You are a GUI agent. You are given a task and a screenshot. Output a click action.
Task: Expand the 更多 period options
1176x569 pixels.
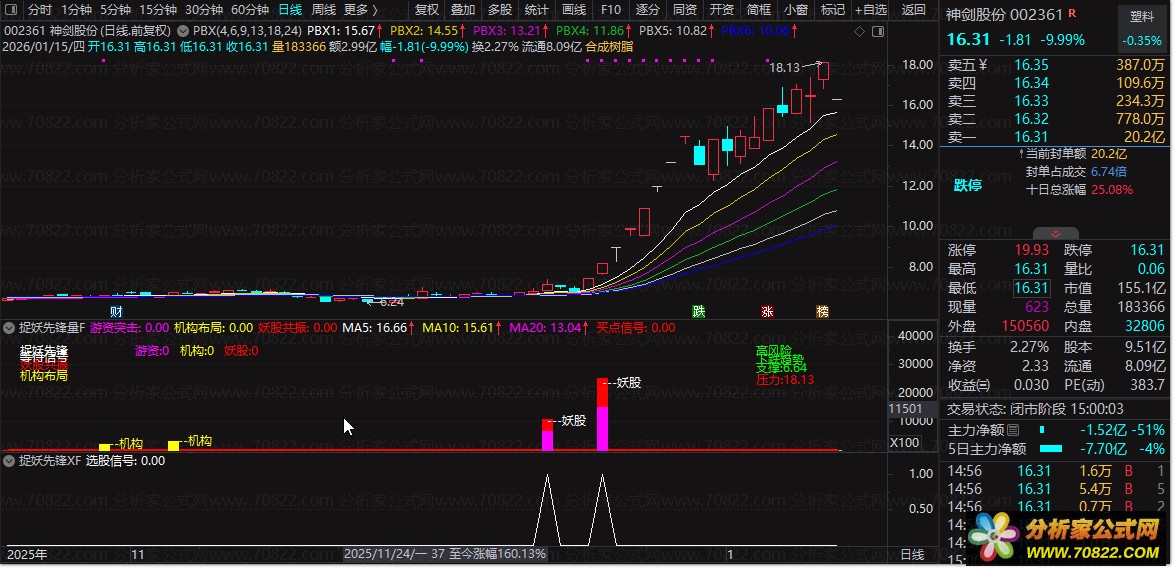[361, 10]
